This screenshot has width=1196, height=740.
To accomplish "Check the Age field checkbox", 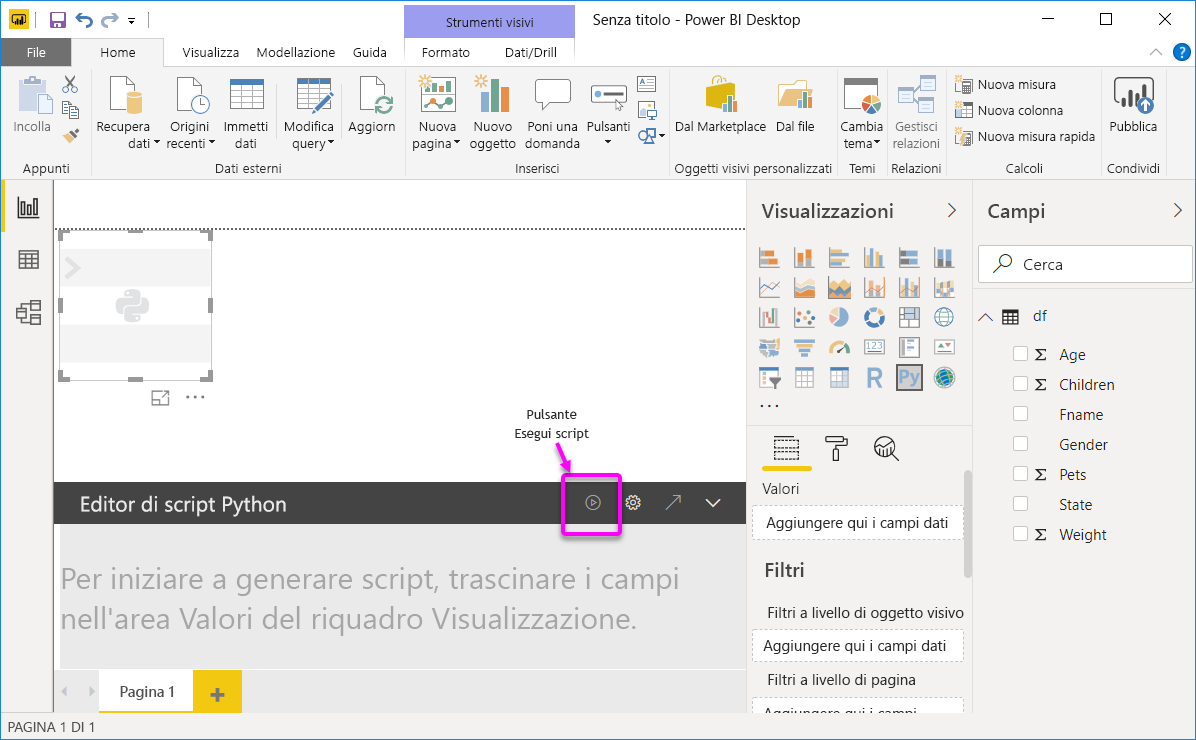I will pyautogui.click(x=1022, y=354).
